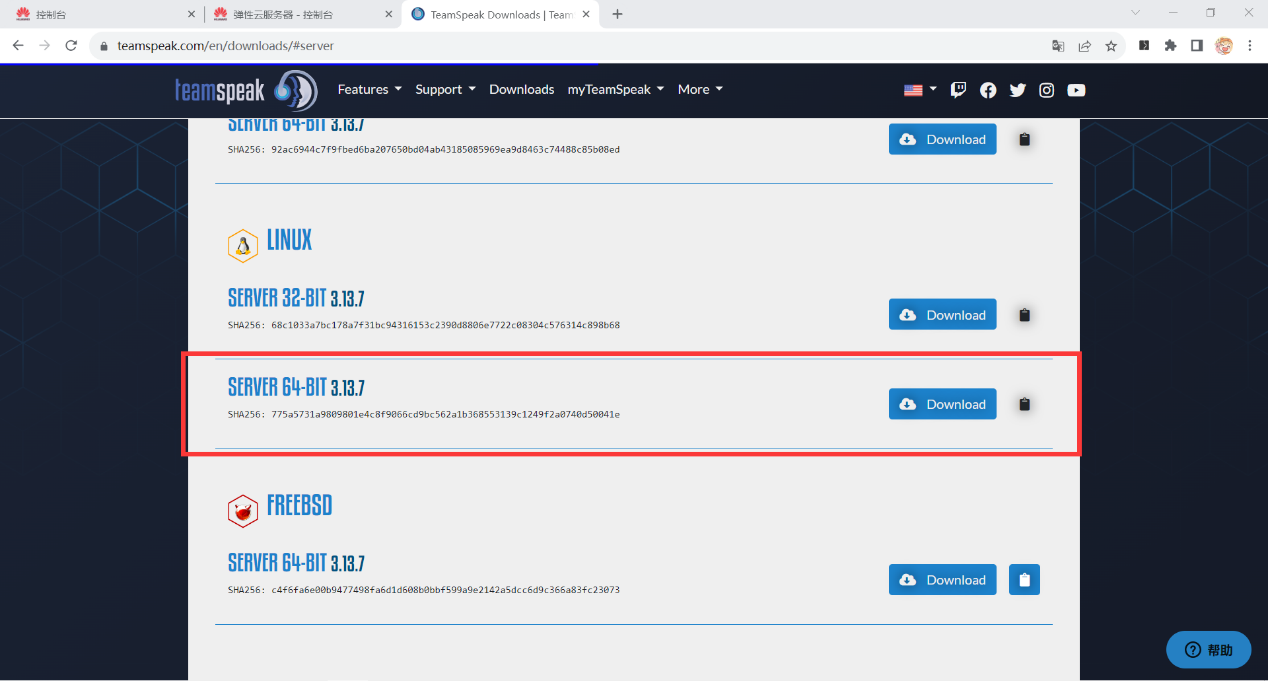This screenshot has width=1268, height=681.
Task: Toggle the browser side panel icon
Action: [x=1197, y=46]
